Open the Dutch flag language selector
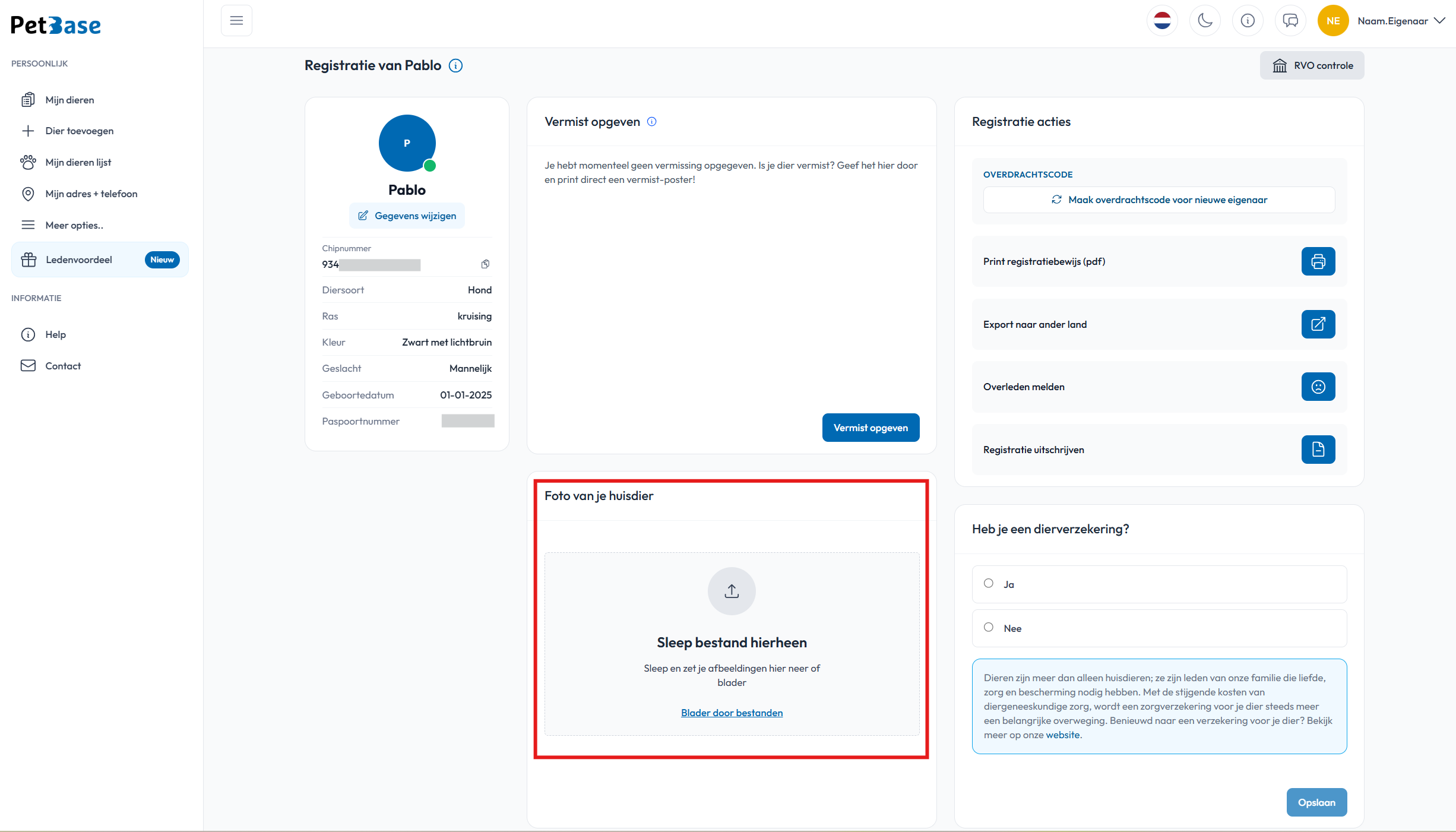The width and height of the screenshot is (1456, 832). pos(1162,21)
